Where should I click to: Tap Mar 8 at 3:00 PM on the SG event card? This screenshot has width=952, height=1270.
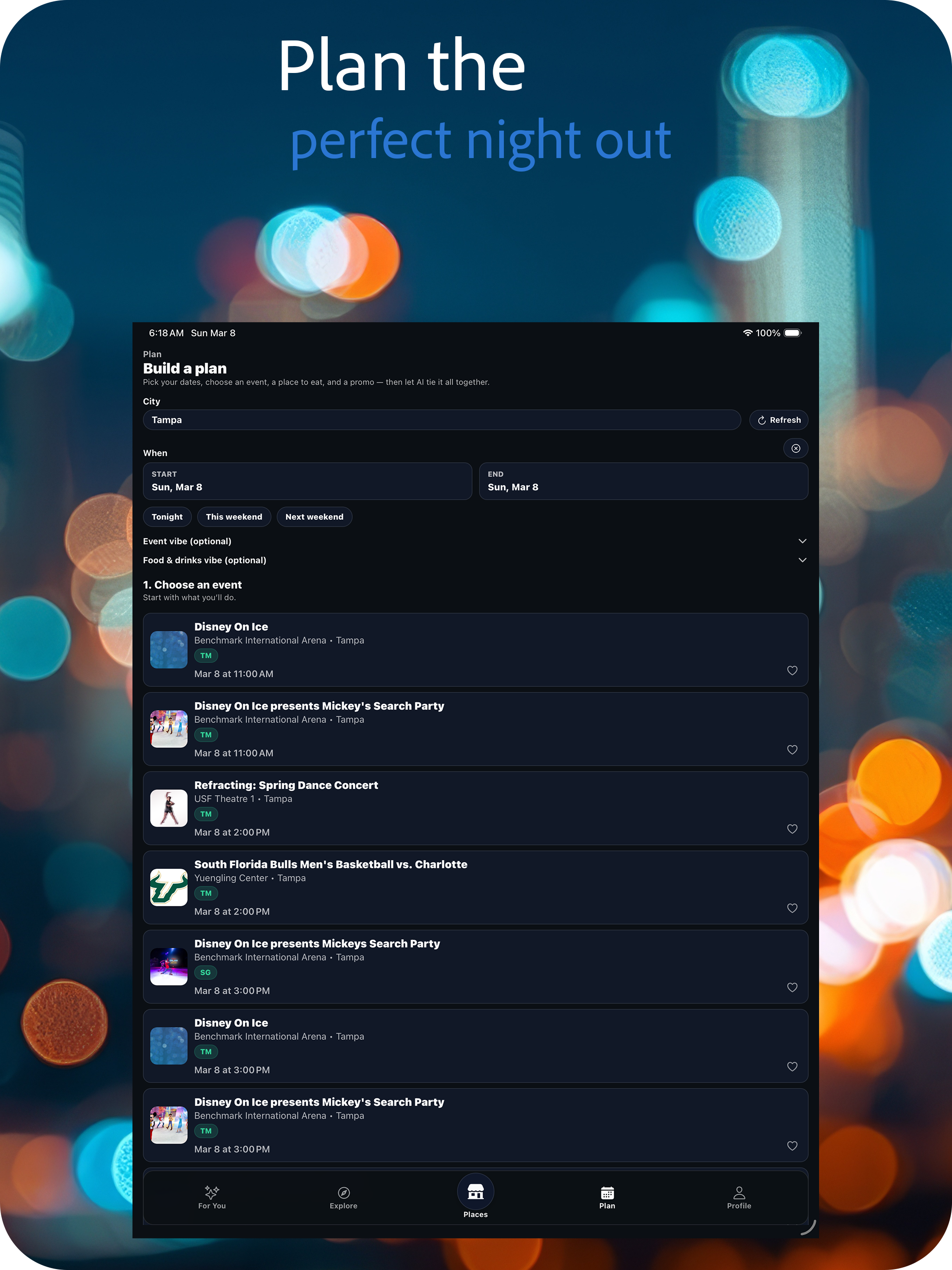click(232, 991)
